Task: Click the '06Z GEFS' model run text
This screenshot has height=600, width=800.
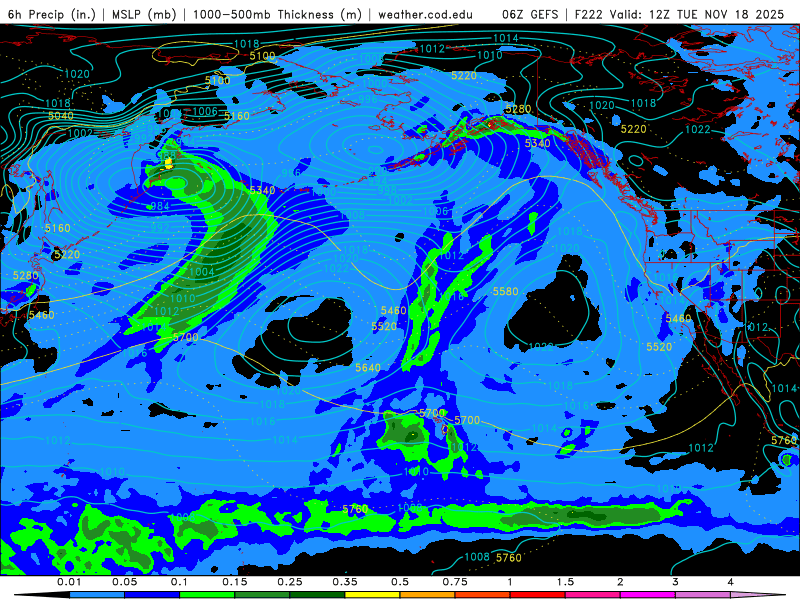Action: [530, 14]
